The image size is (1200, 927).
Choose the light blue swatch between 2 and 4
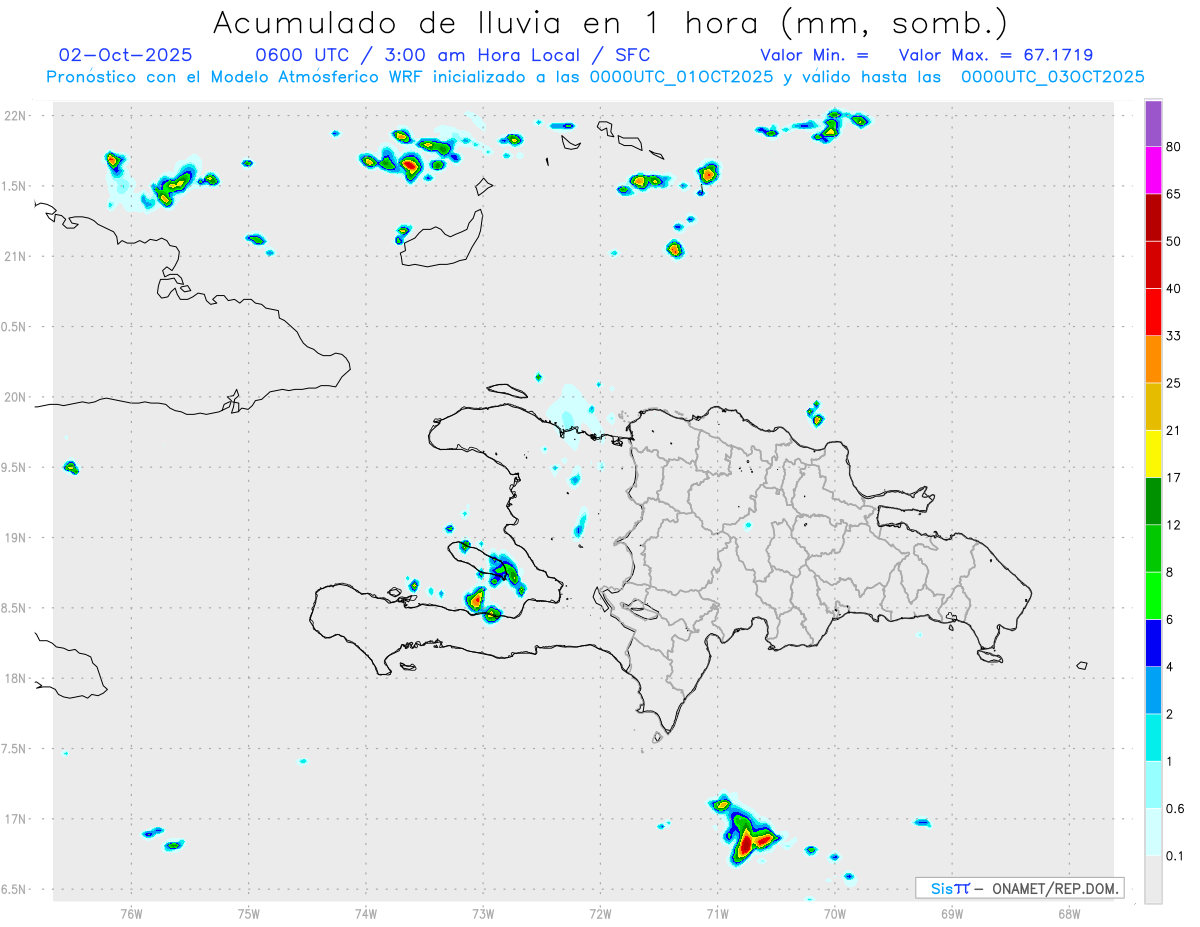pos(1153,690)
